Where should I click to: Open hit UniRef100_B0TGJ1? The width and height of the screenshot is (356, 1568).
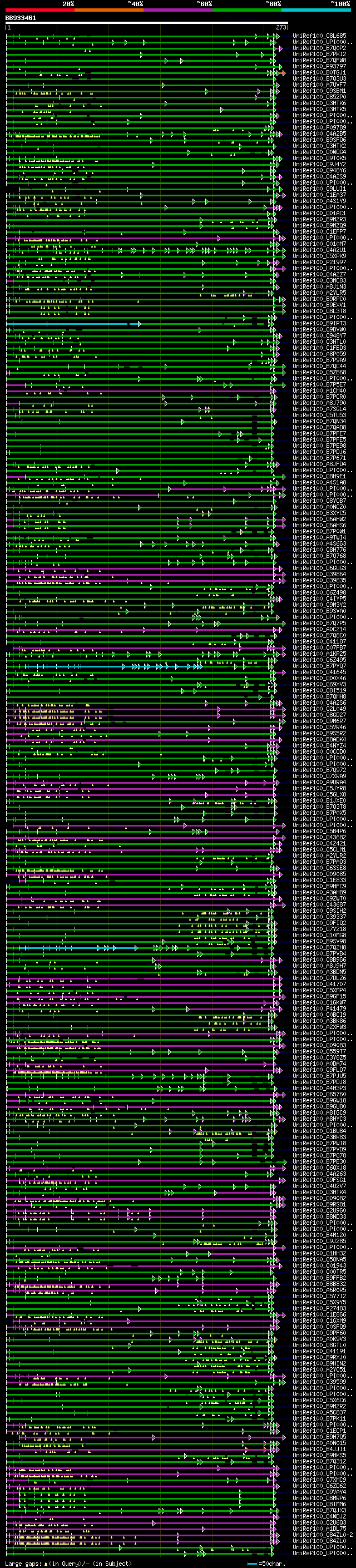[x=319, y=72]
